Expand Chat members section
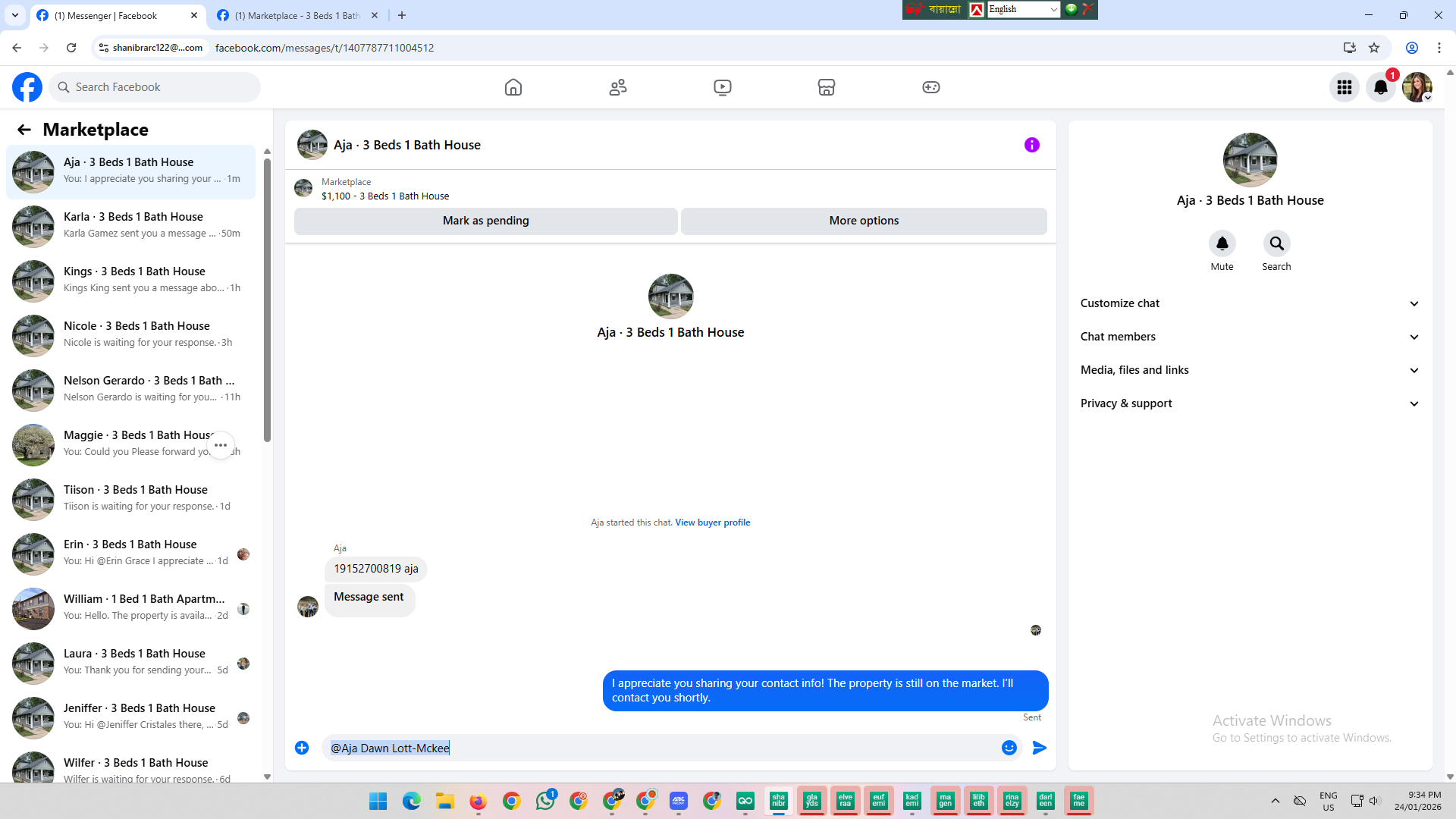The width and height of the screenshot is (1456, 819). pos(1249,337)
